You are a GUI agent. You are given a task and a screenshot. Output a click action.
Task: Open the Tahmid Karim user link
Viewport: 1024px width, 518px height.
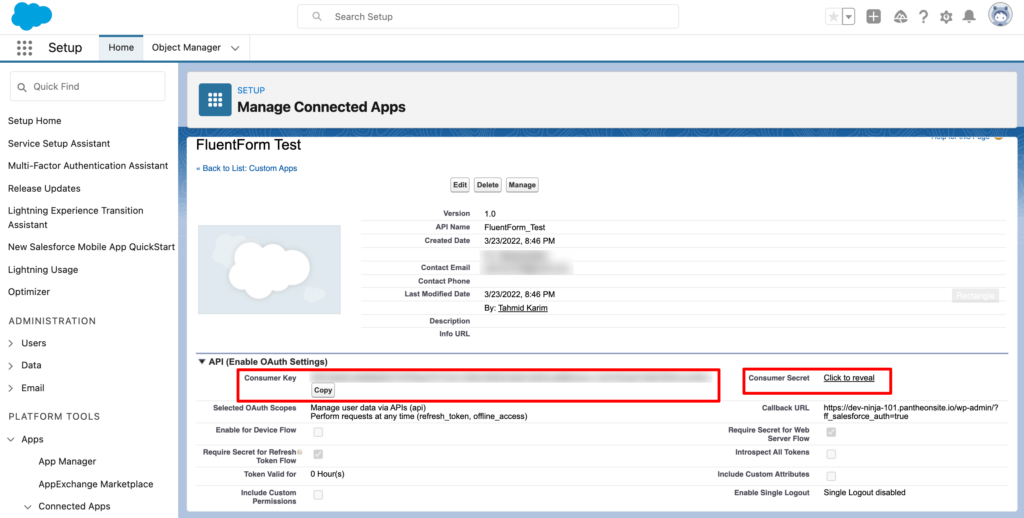[x=522, y=308]
